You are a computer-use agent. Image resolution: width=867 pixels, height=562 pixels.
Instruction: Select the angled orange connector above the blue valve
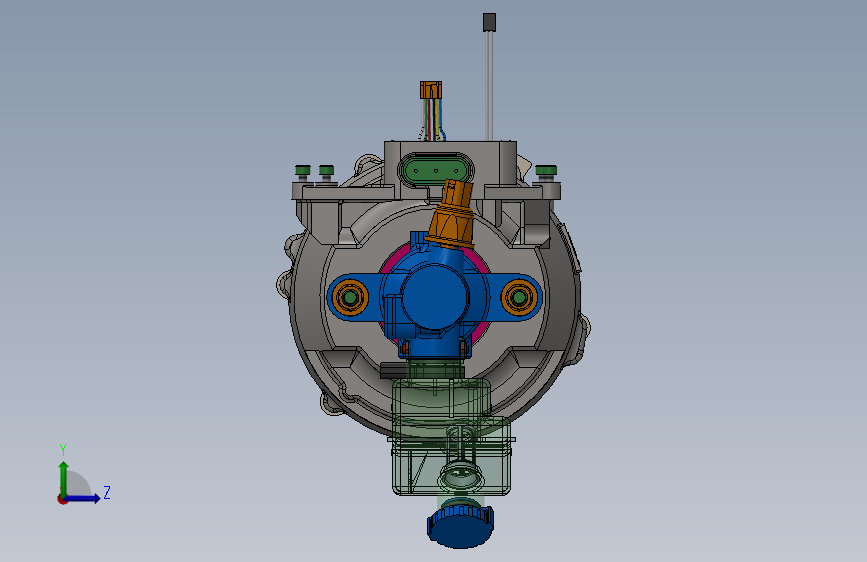(452, 213)
